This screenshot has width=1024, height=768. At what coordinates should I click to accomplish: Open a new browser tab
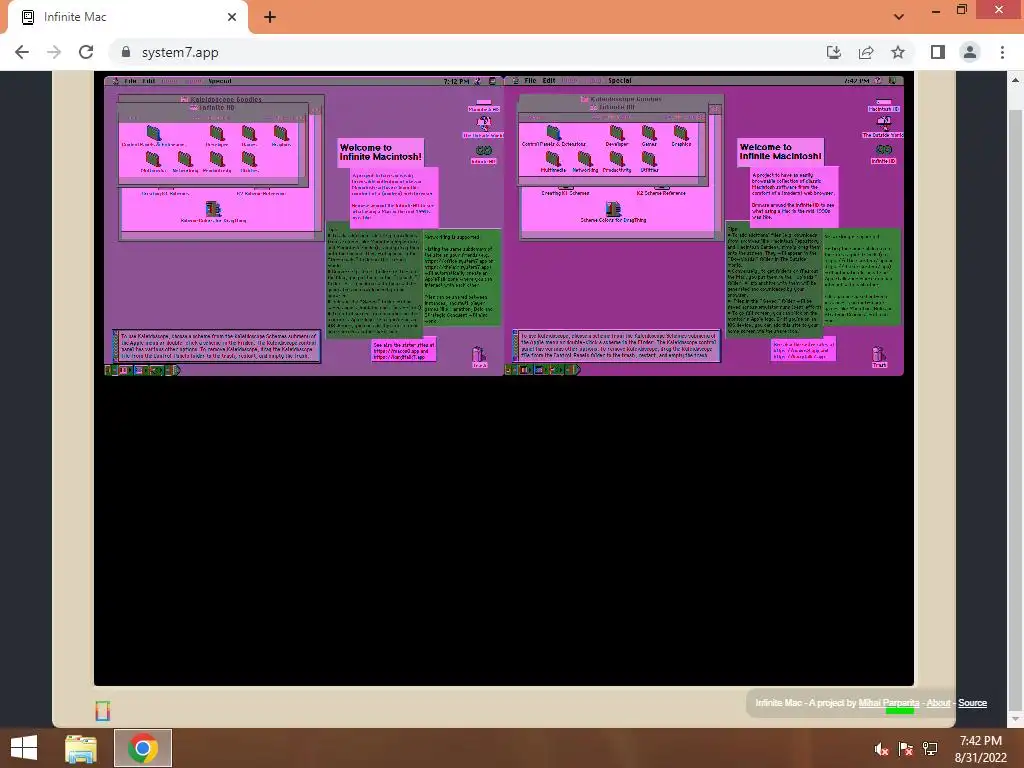(270, 17)
